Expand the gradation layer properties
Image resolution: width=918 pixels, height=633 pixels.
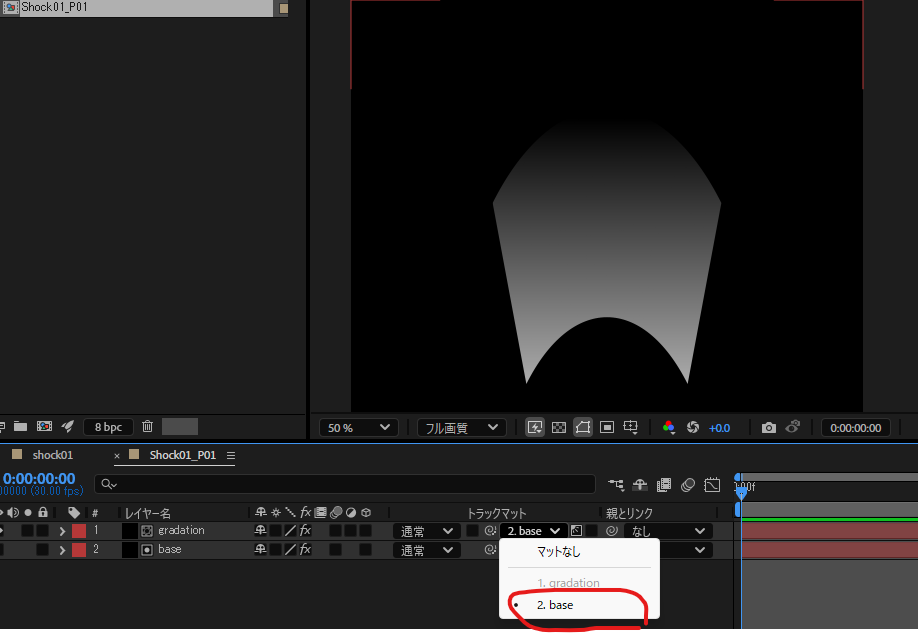point(61,531)
